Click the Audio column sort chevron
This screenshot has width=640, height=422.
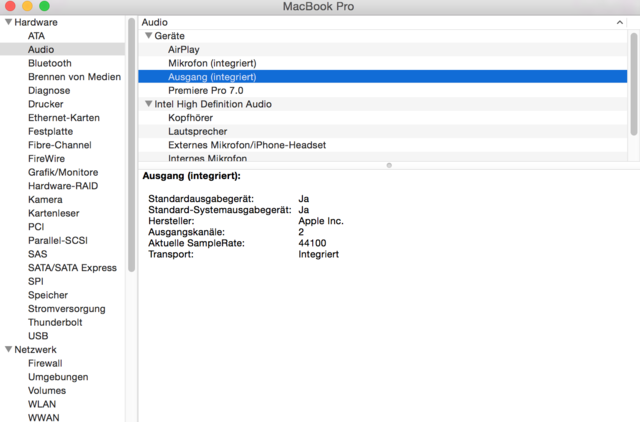pyautogui.click(x=620, y=22)
